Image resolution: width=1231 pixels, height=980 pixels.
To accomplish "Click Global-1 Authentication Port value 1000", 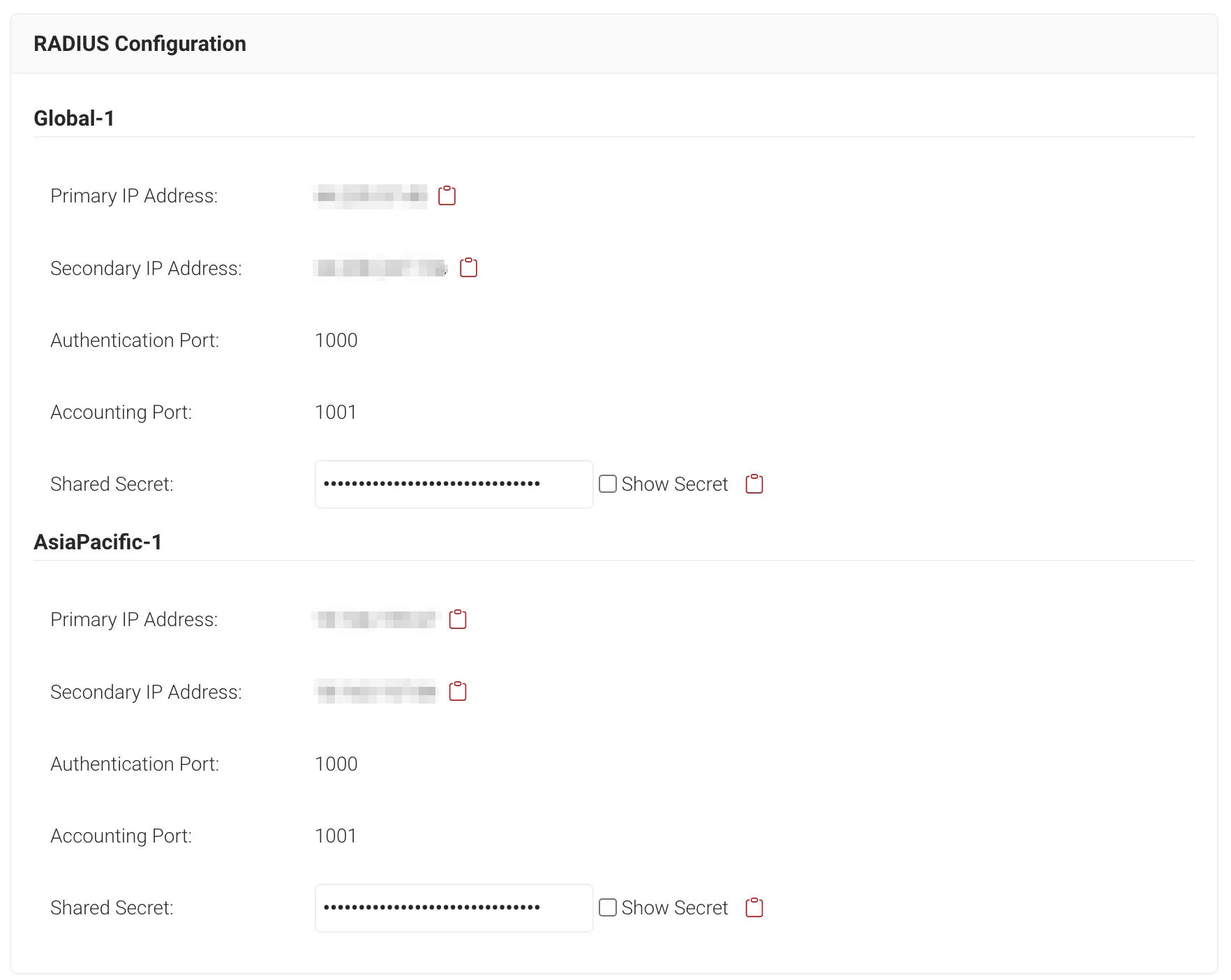I will 336,340.
